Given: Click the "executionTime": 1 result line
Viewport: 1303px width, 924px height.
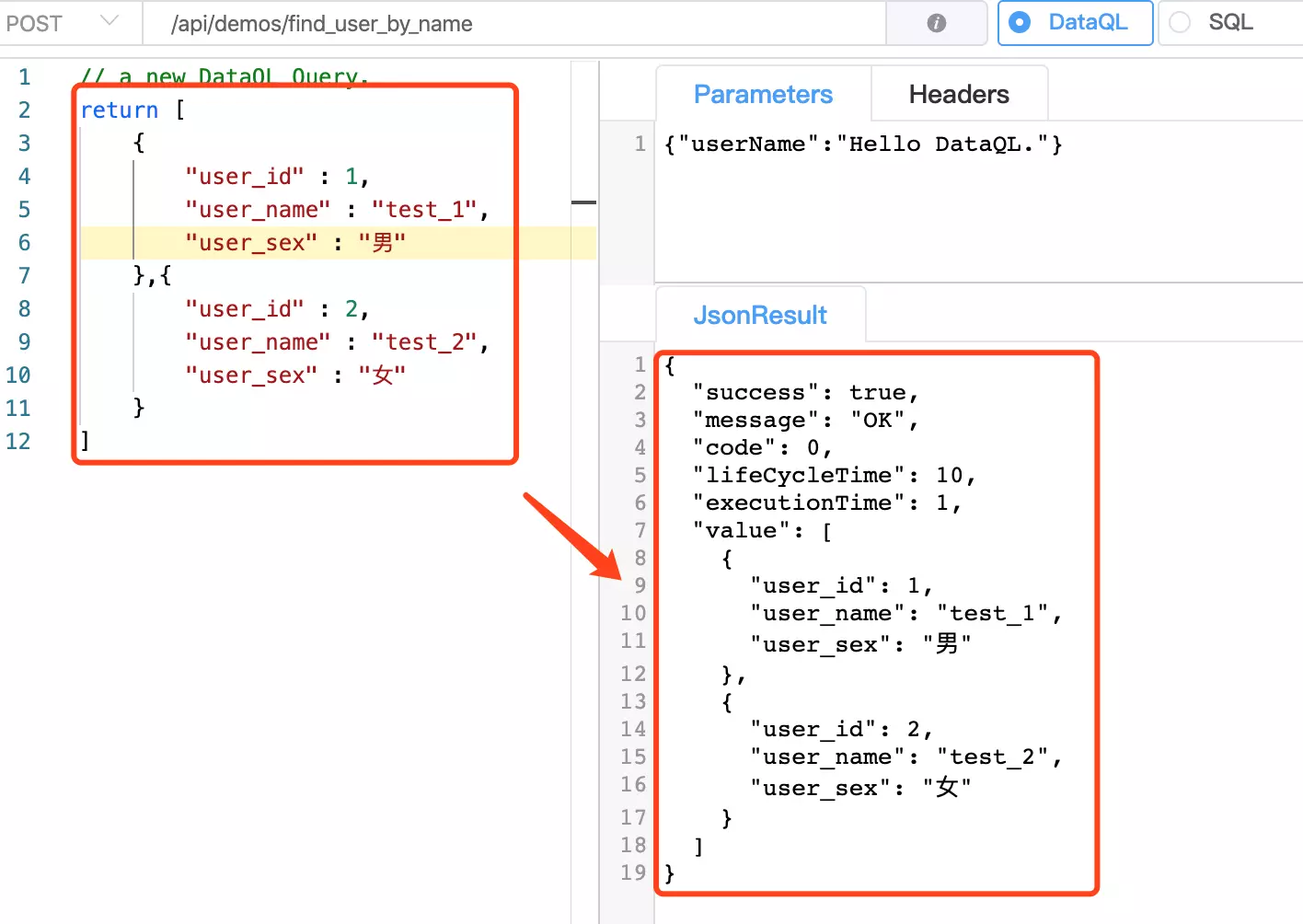Looking at the screenshot, I should (x=827, y=503).
